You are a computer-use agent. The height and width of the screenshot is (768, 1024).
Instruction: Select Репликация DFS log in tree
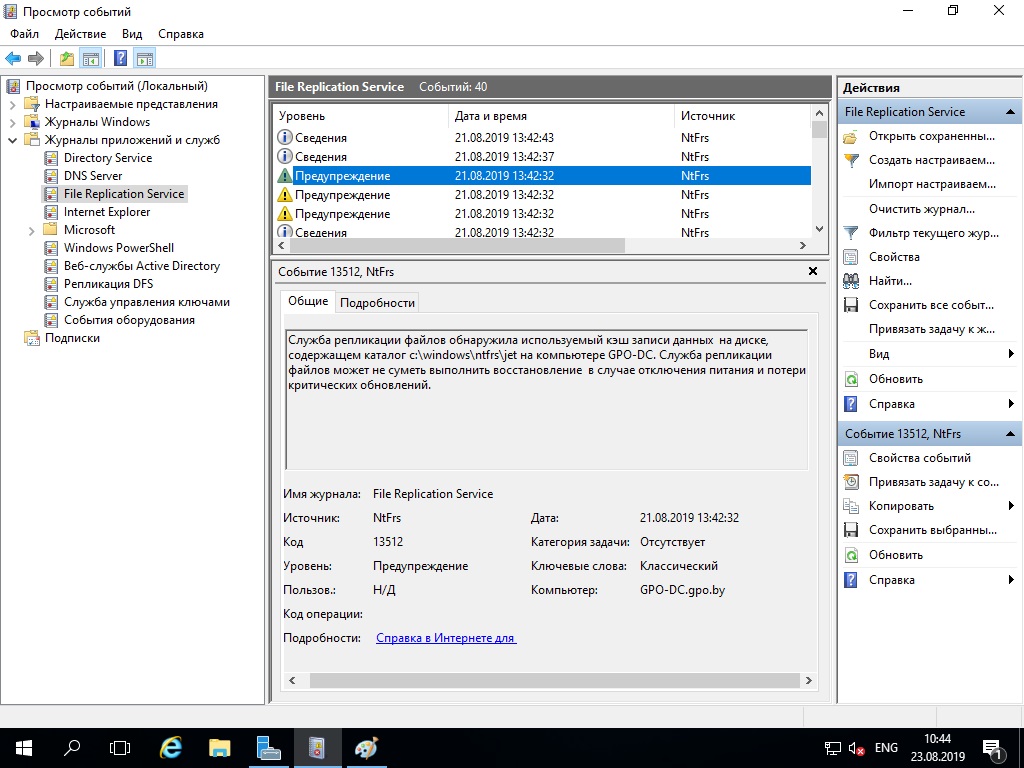click(108, 284)
